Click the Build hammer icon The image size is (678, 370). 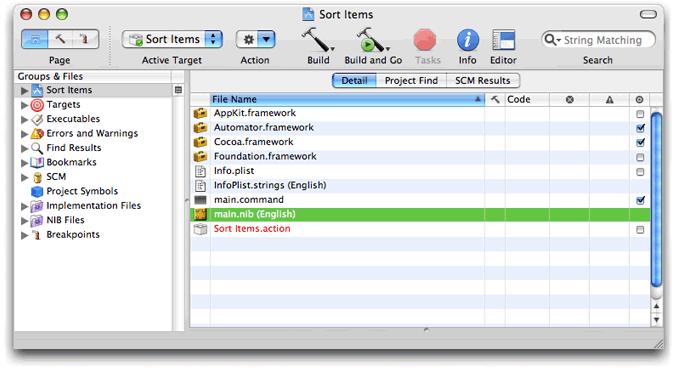318,40
